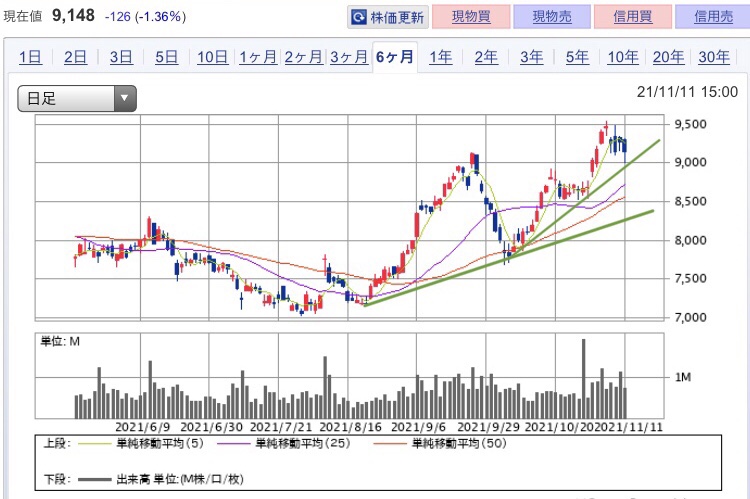Click the 現物売 button

[552, 17]
